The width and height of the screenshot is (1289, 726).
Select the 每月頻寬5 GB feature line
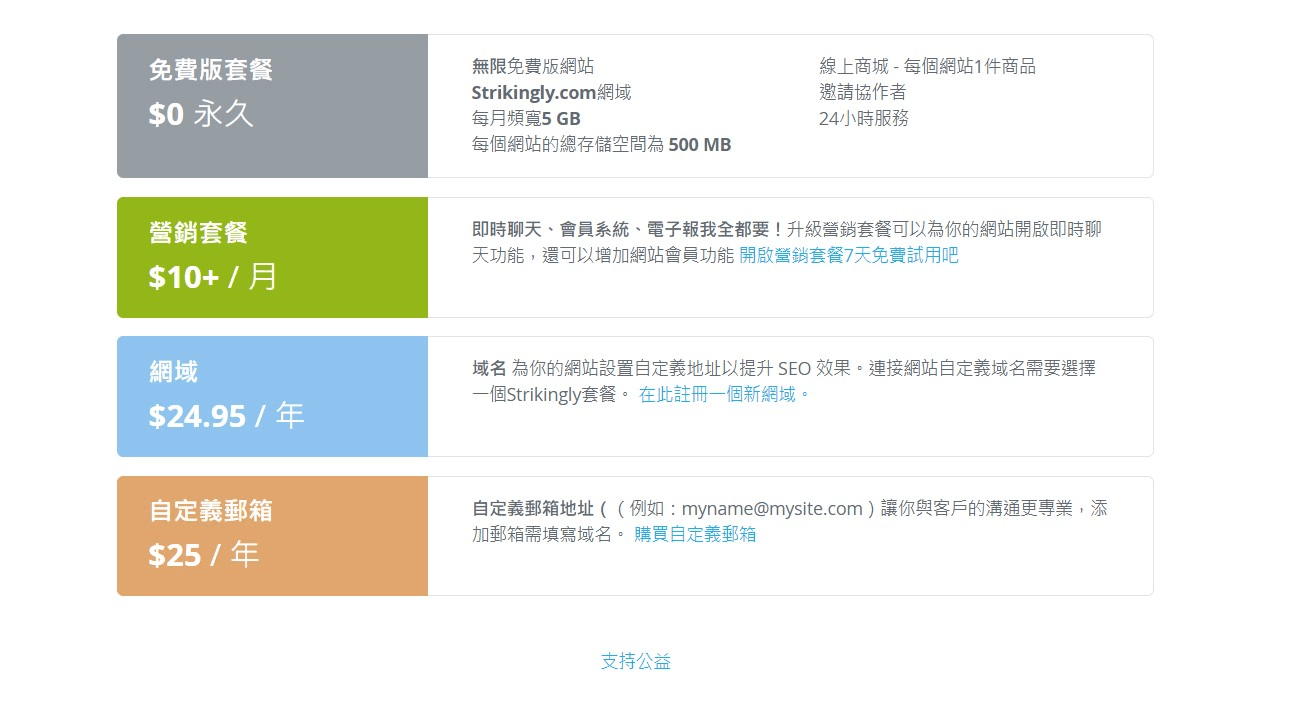point(526,118)
